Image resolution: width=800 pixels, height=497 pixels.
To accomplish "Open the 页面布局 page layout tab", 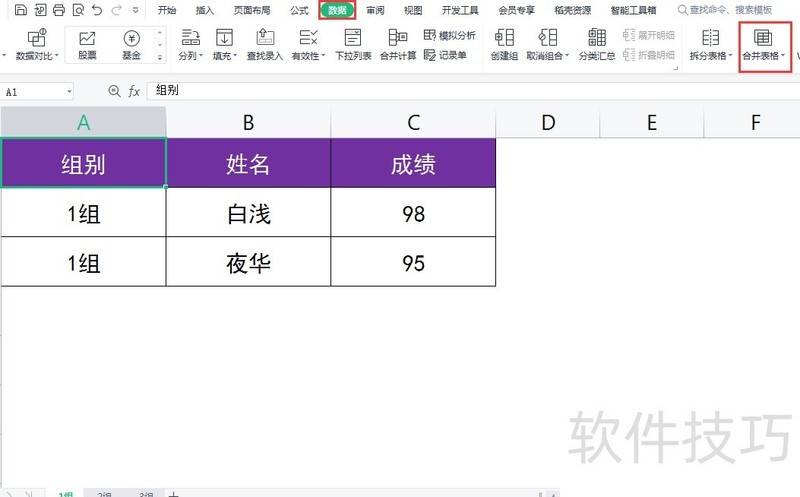I will click(x=252, y=11).
